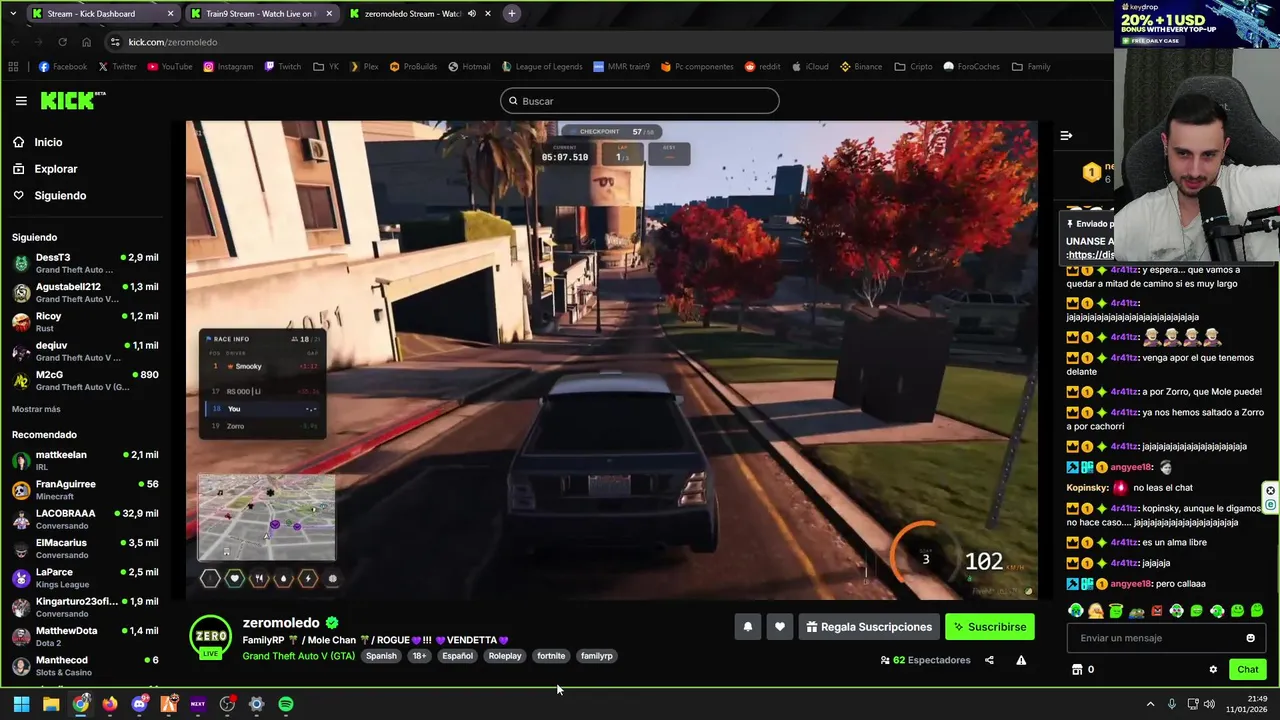Screen dimensions: 1280x720
Task: Click the share stream icon
Action: pos(989,660)
